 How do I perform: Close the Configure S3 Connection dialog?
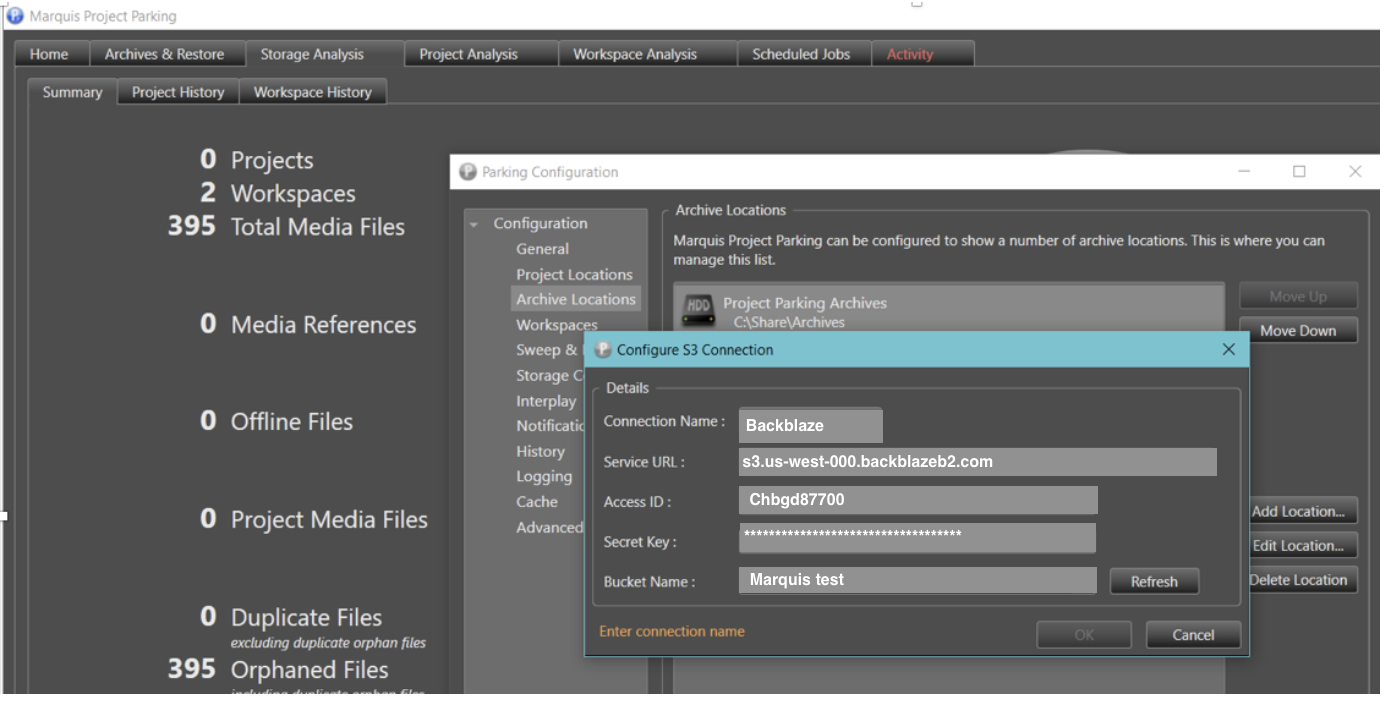point(1229,349)
